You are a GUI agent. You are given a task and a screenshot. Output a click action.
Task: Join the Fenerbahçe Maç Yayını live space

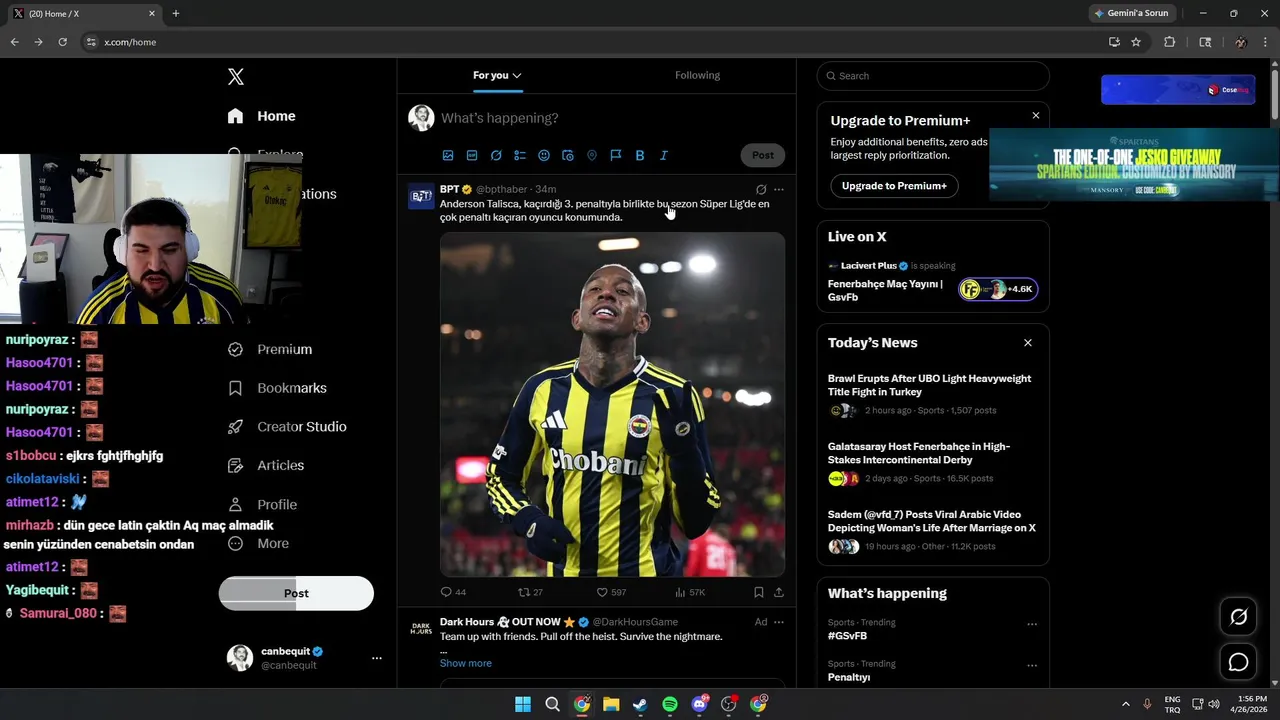click(933, 284)
